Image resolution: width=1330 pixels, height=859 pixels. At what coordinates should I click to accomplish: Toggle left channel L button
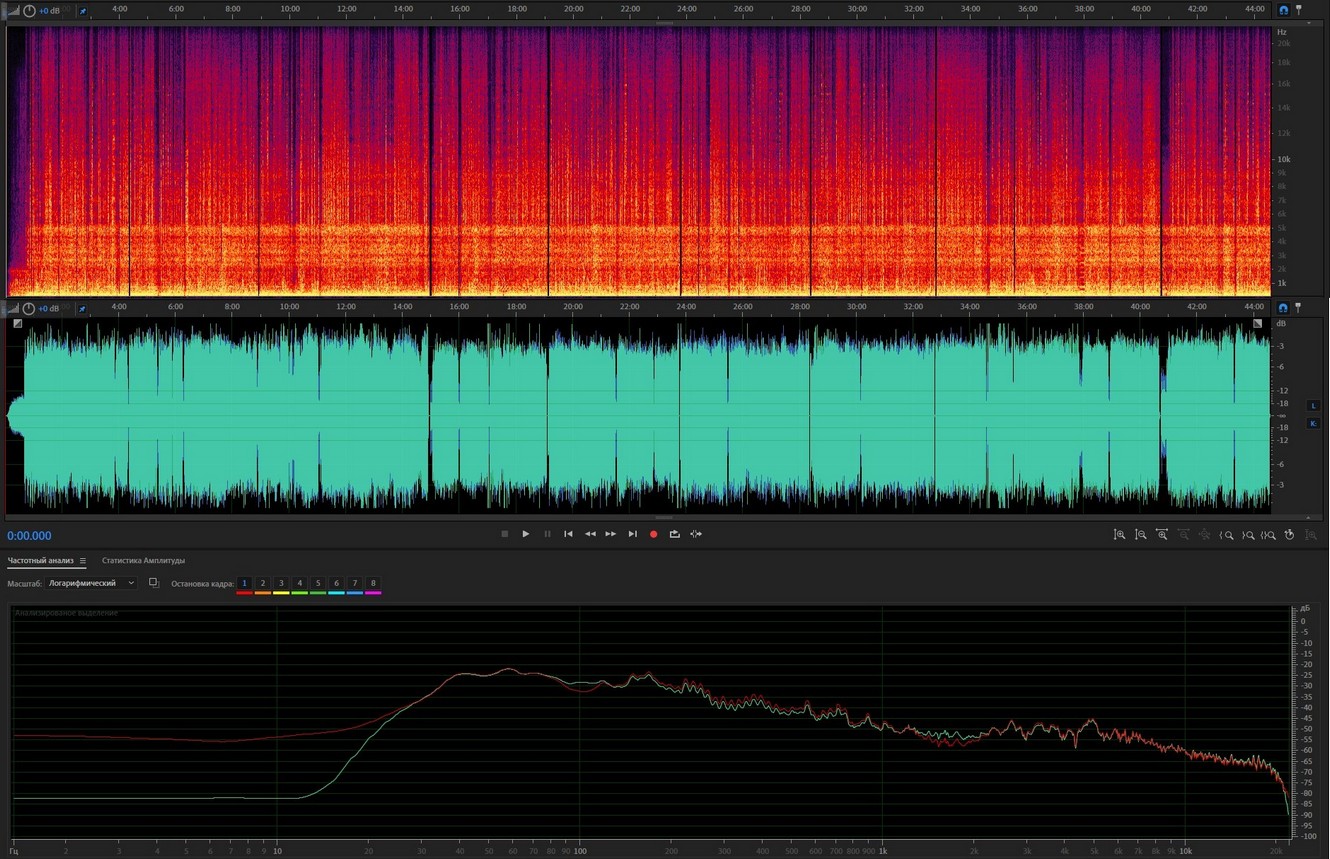[x=1313, y=406]
